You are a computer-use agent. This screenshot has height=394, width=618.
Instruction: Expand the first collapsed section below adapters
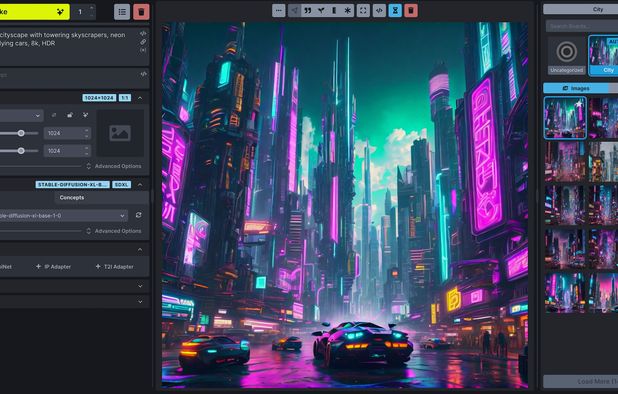pyautogui.click(x=140, y=286)
